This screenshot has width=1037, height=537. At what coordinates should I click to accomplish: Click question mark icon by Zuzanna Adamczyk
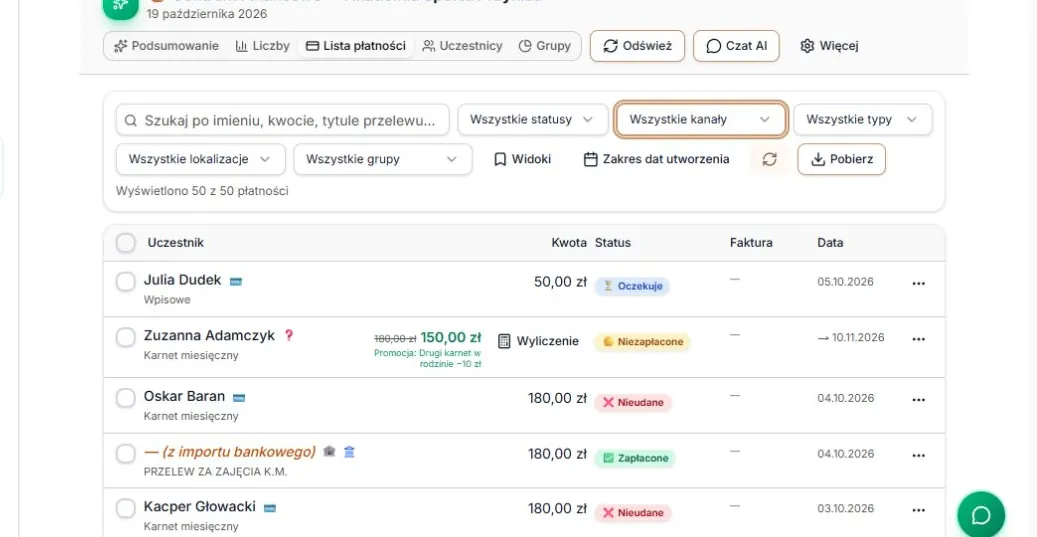(x=288, y=335)
